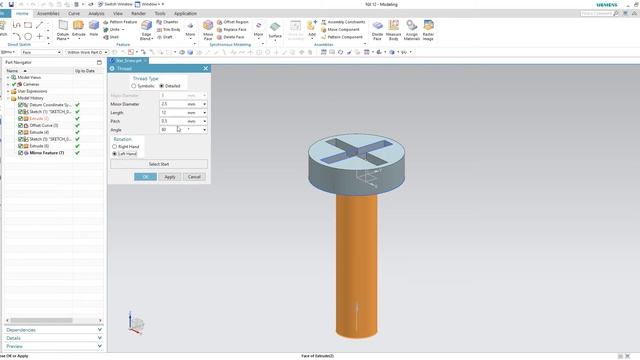Open the Analysis ribbon tab
This screenshot has width=640, height=360.
[x=96, y=13]
